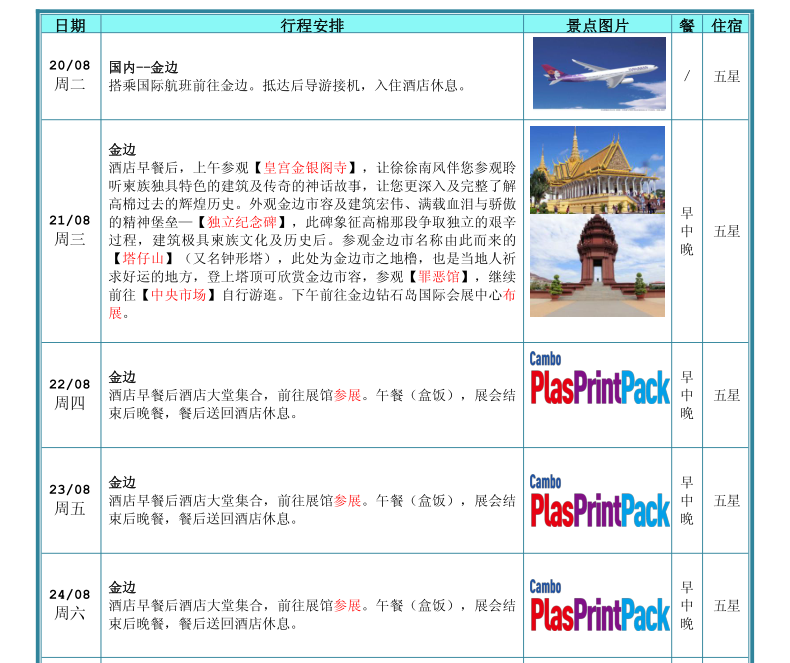This screenshot has height=663, width=790.
Task: Click the 金边 heading in the 24/08 row
Action: click(122, 587)
